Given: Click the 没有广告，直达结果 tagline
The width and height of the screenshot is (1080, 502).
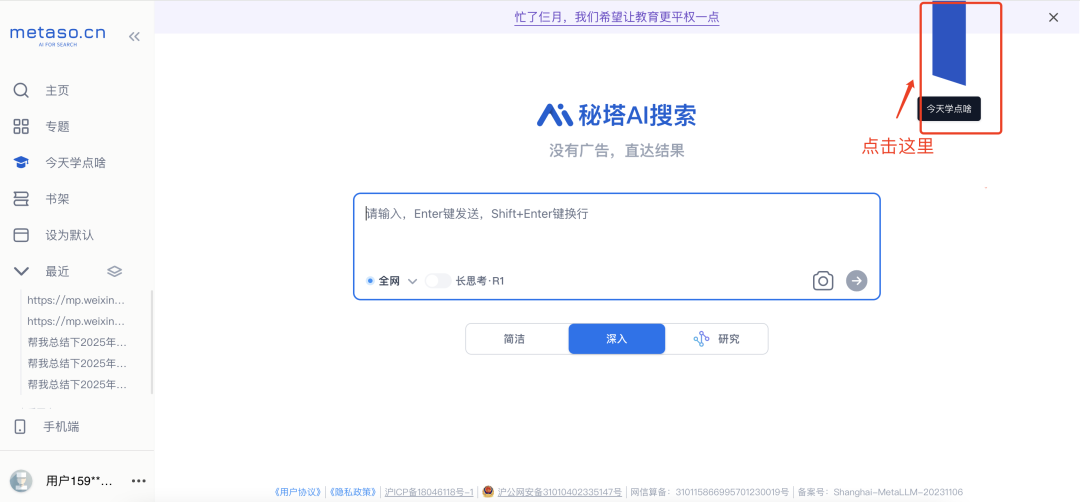Looking at the screenshot, I should point(616,151).
